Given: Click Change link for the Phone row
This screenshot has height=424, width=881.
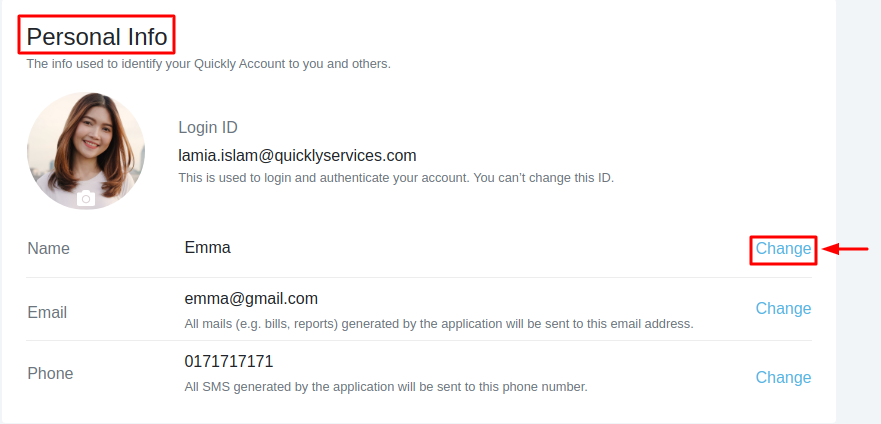Looking at the screenshot, I should click(783, 377).
